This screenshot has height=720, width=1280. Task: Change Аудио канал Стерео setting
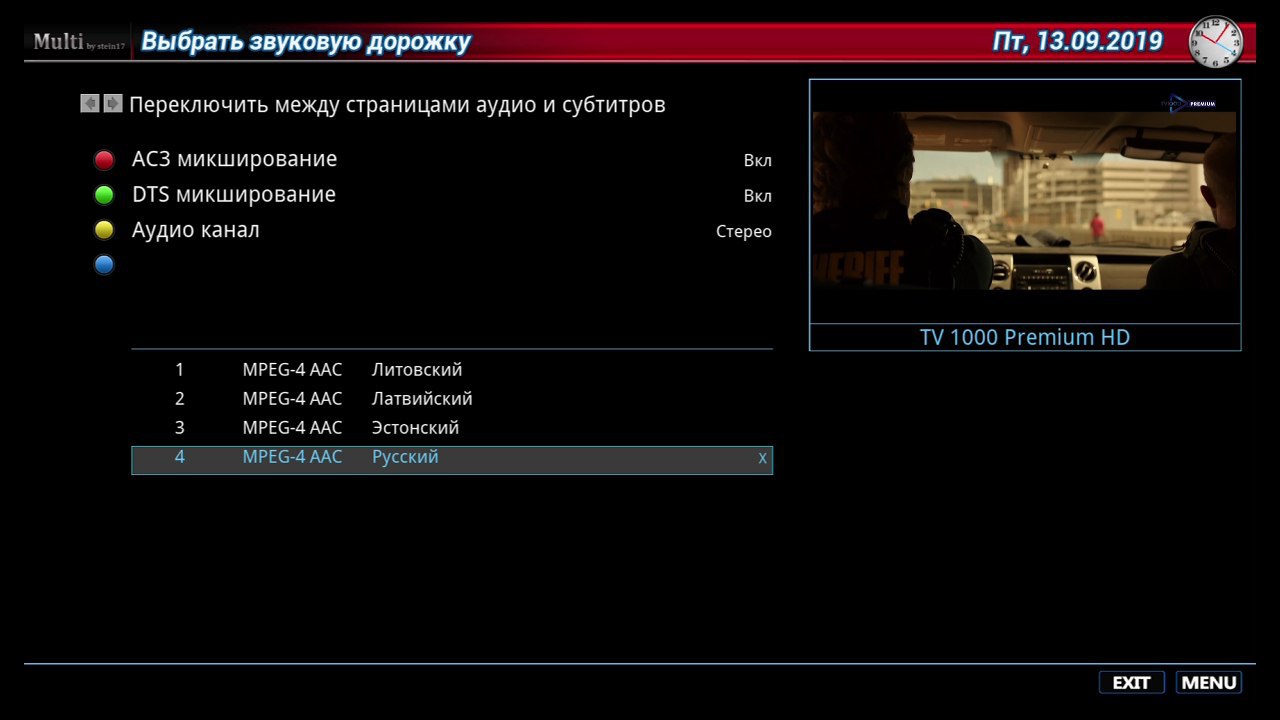coord(743,231)
